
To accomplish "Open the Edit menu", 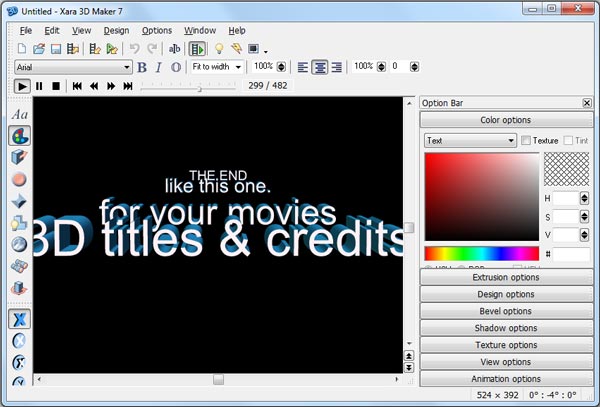I will [52, 30].
